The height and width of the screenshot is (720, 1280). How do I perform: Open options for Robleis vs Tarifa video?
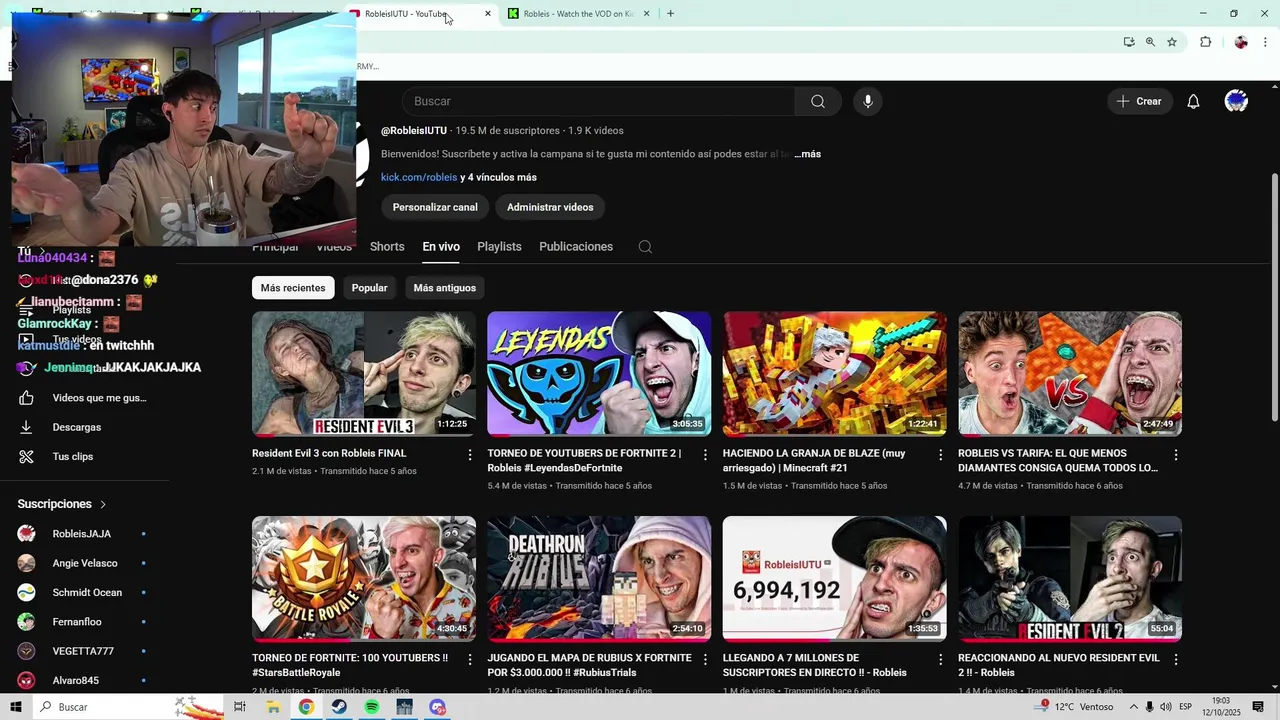(1176, 455)
